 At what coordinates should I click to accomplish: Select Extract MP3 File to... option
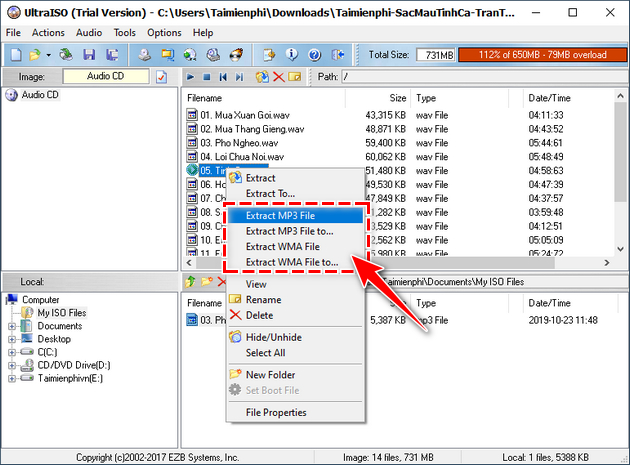[296, 231]
